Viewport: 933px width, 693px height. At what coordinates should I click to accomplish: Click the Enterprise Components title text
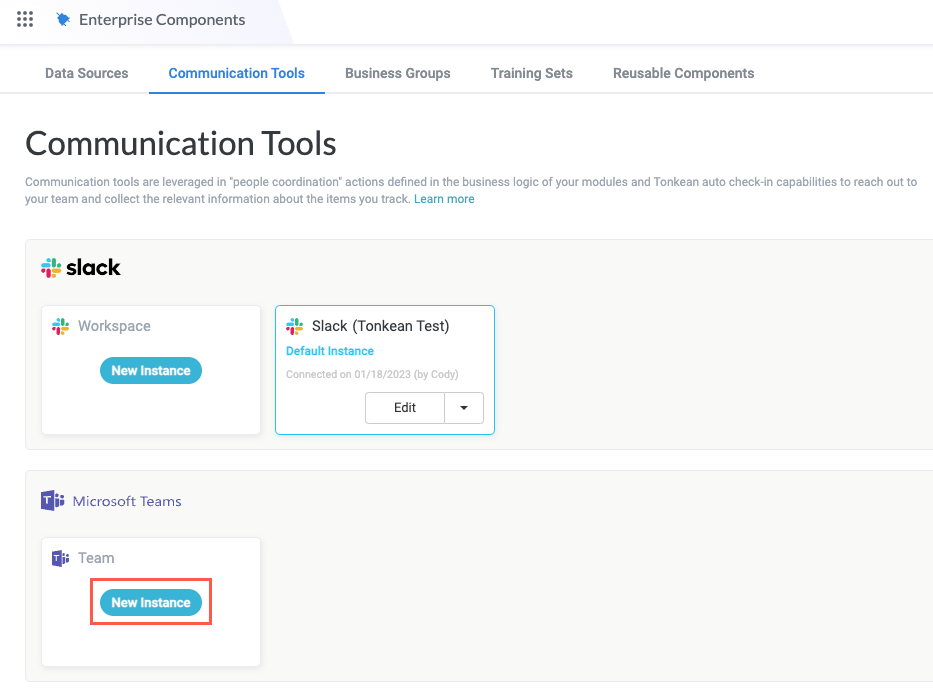[x=162, y=20]
